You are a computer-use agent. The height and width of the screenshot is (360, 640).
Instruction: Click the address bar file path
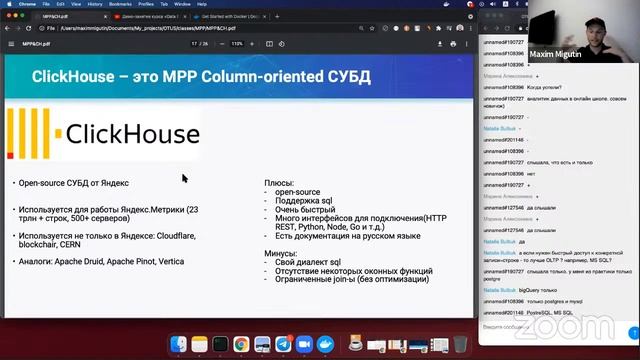coord(148,28)
